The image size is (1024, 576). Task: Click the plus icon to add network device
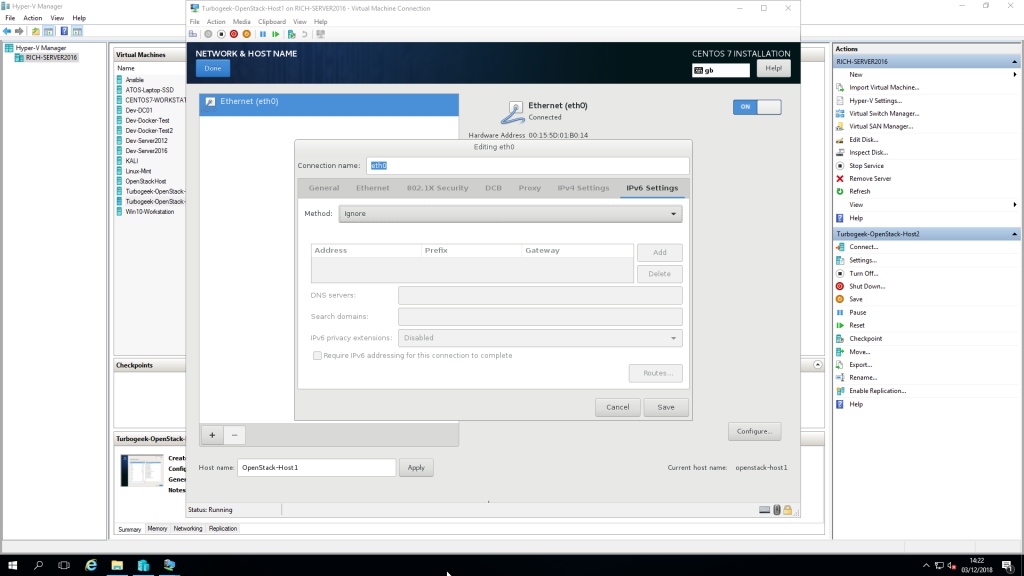coord(212,435)
